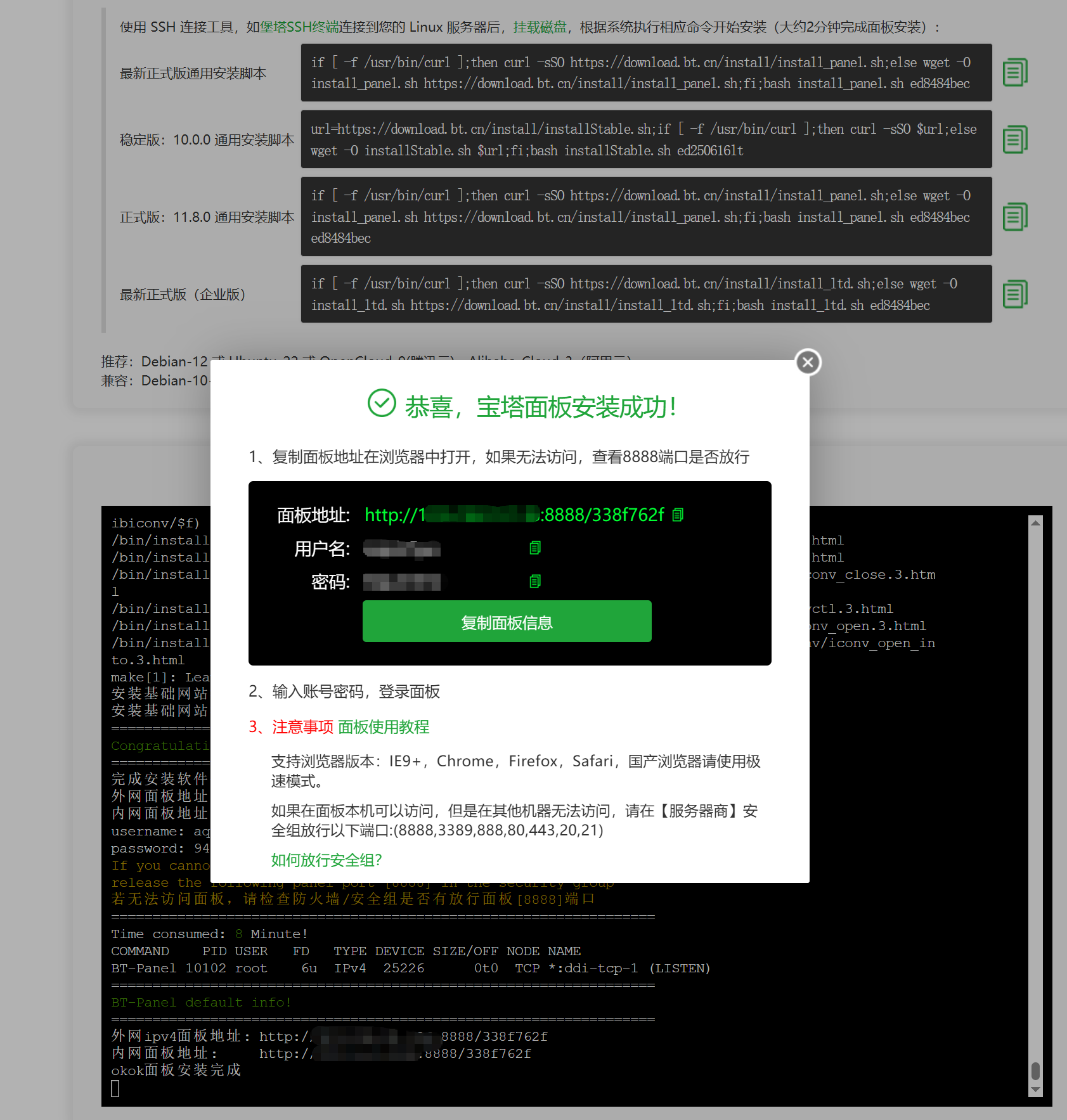The image size is (1067, 1120).
Task: Click the 外网ipv4面板地址 terminal line
Action: tap(329, 1036)
